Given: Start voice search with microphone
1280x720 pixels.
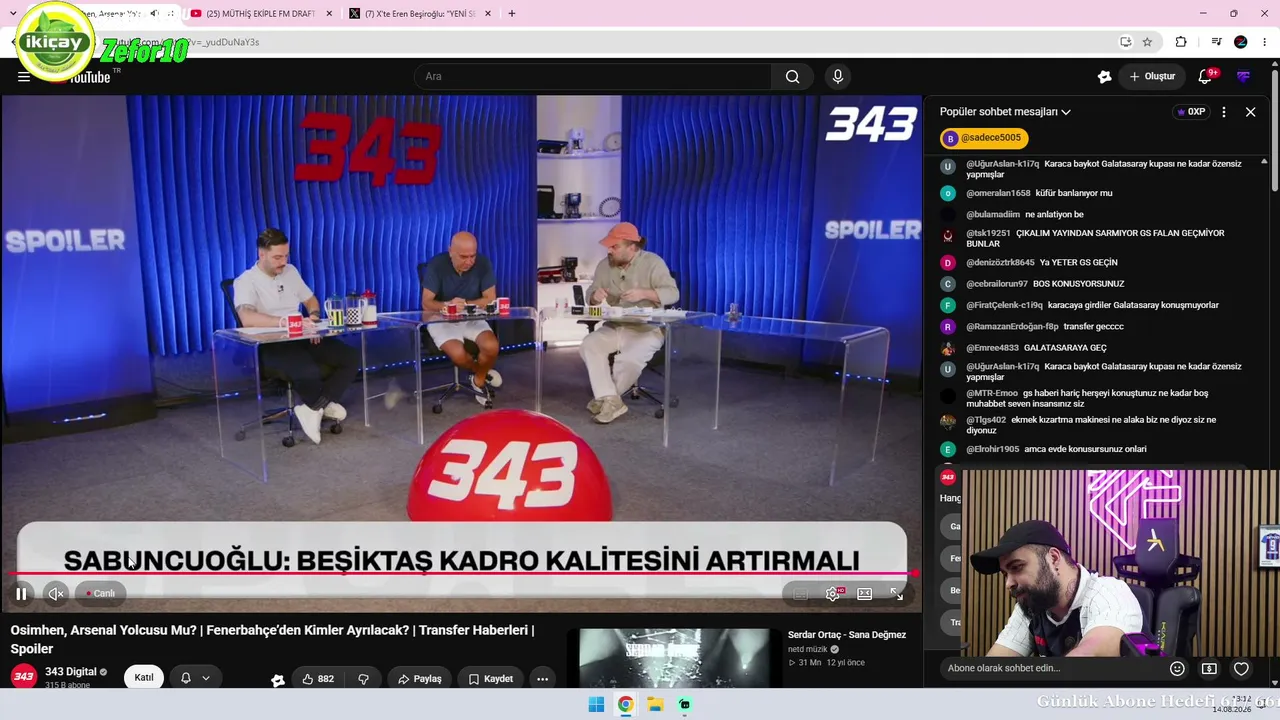Looking at the screenshot, I should (838, 77).
